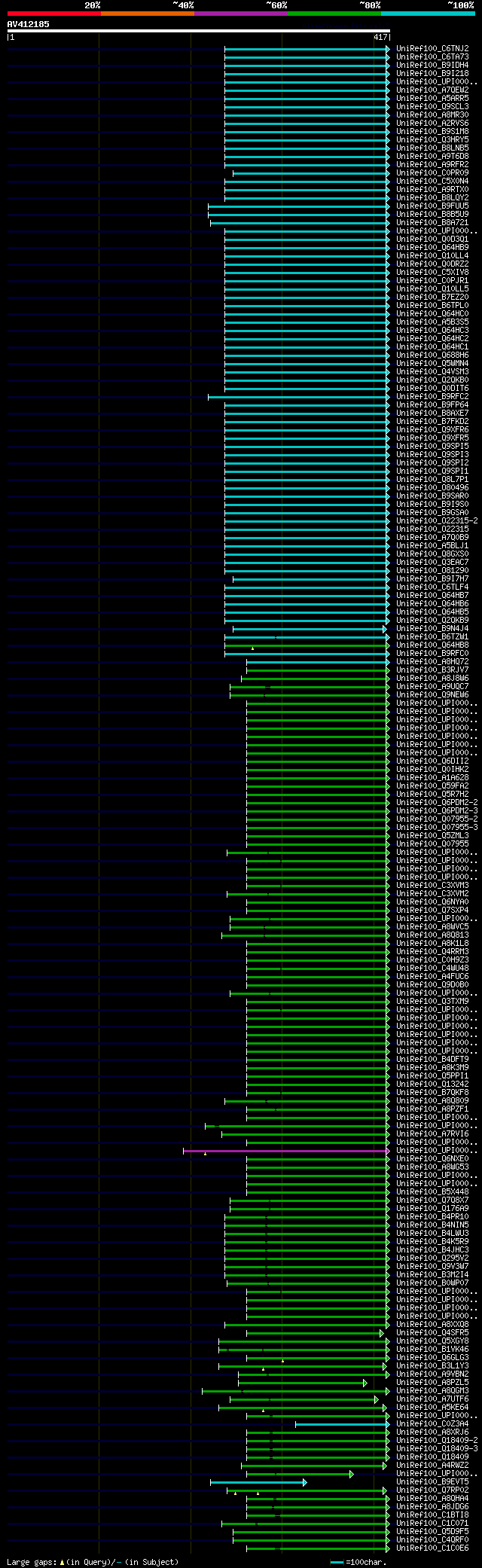Select the UniRef100_C3XVM3 hit label
The width and height of the screenshot is (482, 1568).
432,886
